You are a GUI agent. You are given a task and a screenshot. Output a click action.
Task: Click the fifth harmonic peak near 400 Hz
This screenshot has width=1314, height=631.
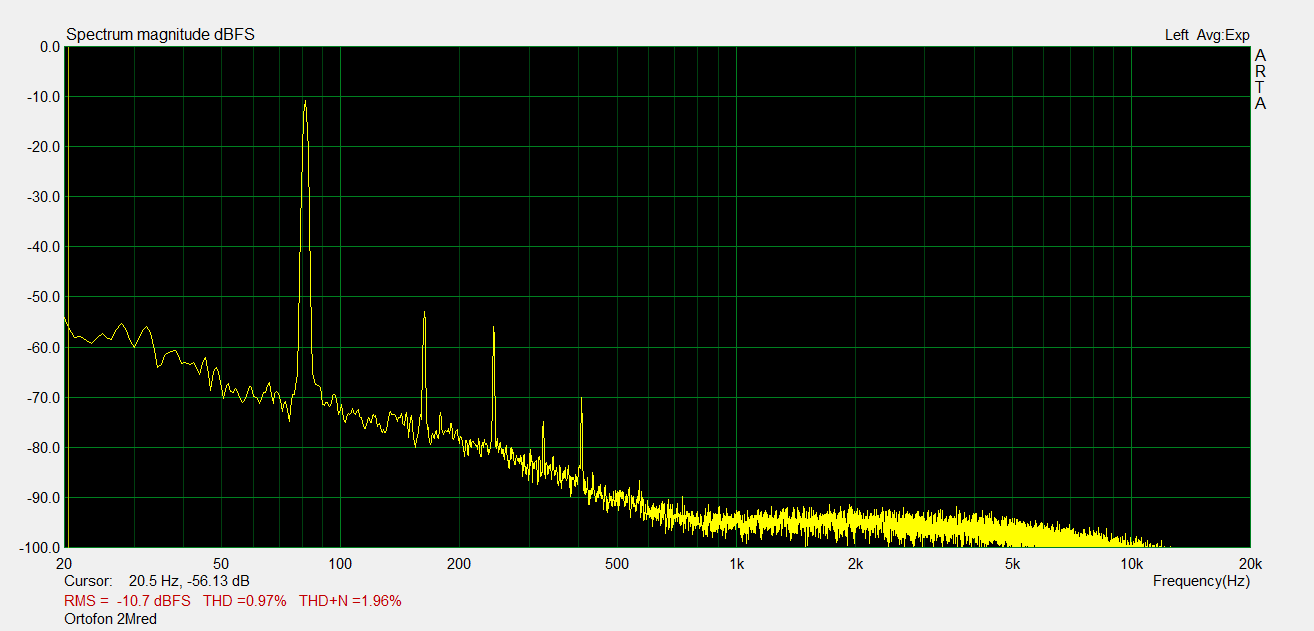[x=581, y=400]
